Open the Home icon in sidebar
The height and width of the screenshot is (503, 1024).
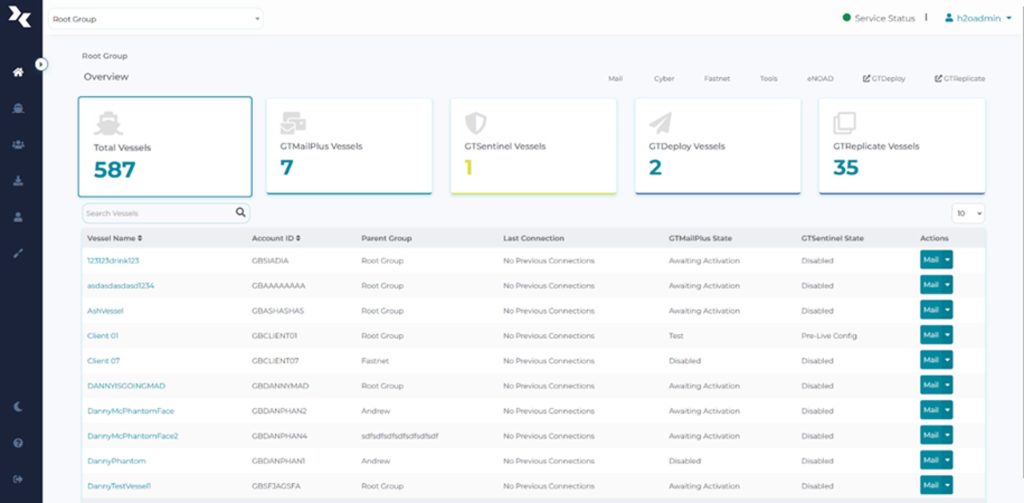pyautogui.click(x=18, y=72)
